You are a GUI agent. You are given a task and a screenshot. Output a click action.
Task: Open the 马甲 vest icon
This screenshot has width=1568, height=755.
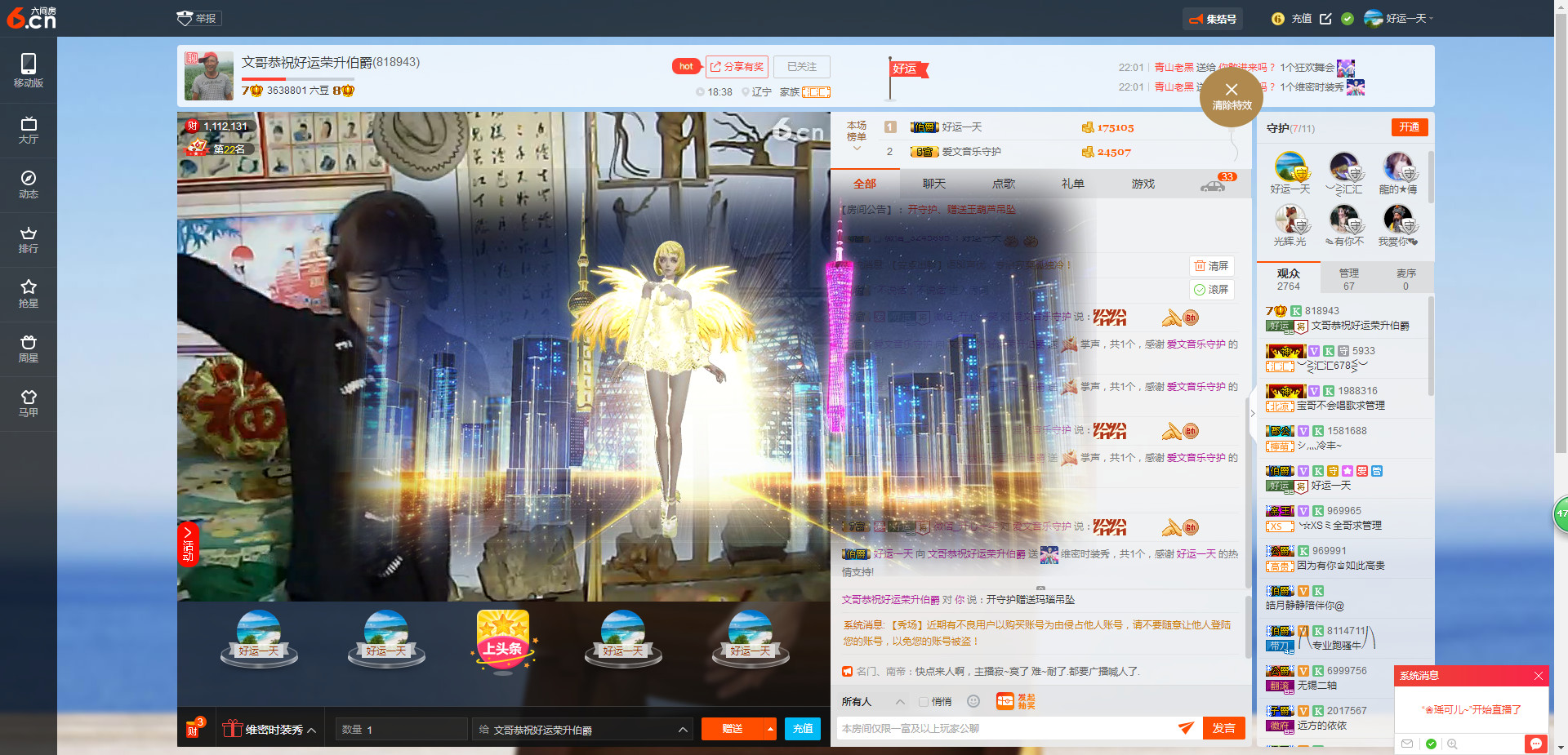[29, 404]
